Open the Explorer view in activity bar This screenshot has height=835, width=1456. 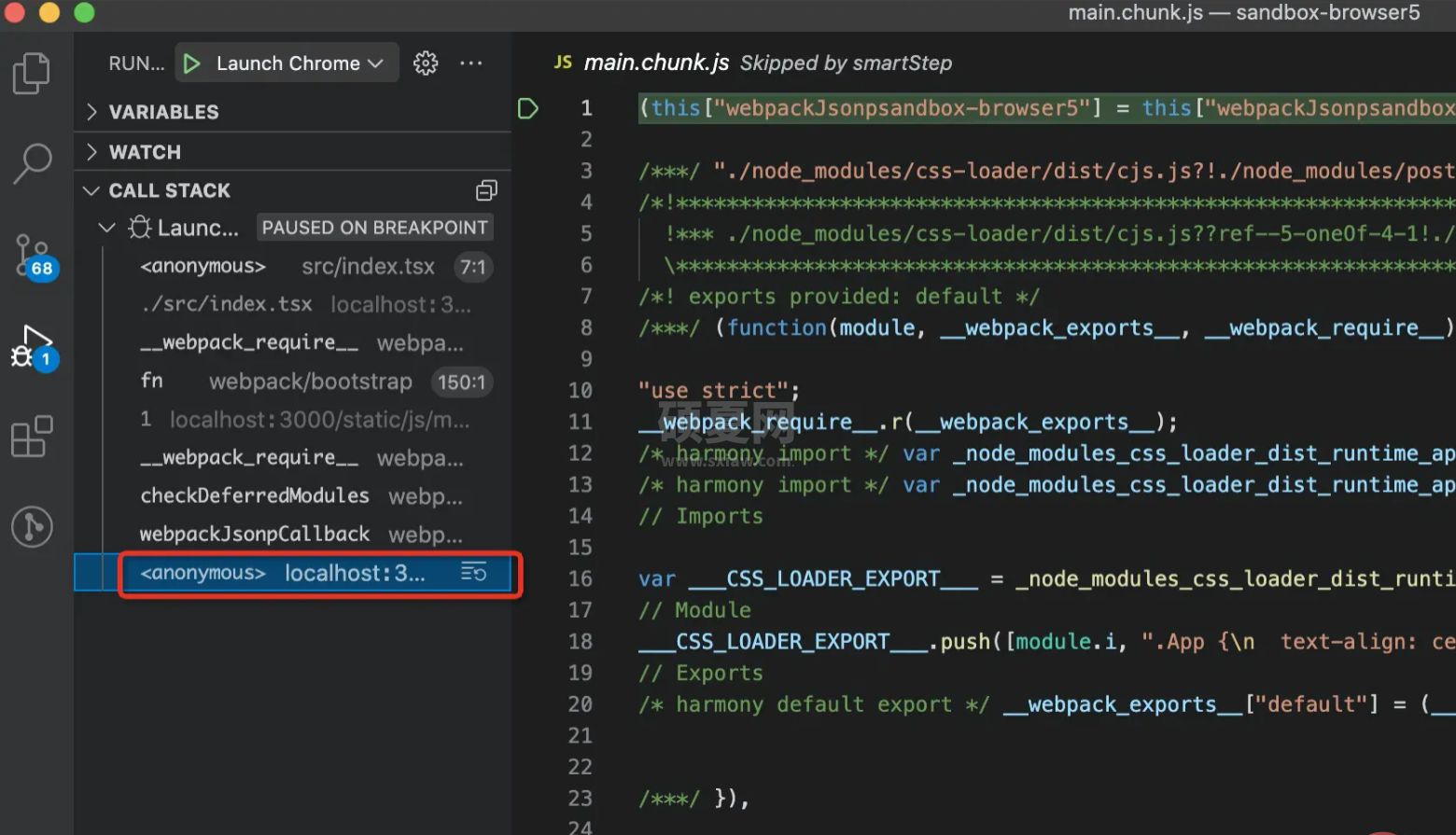(33, 73)
